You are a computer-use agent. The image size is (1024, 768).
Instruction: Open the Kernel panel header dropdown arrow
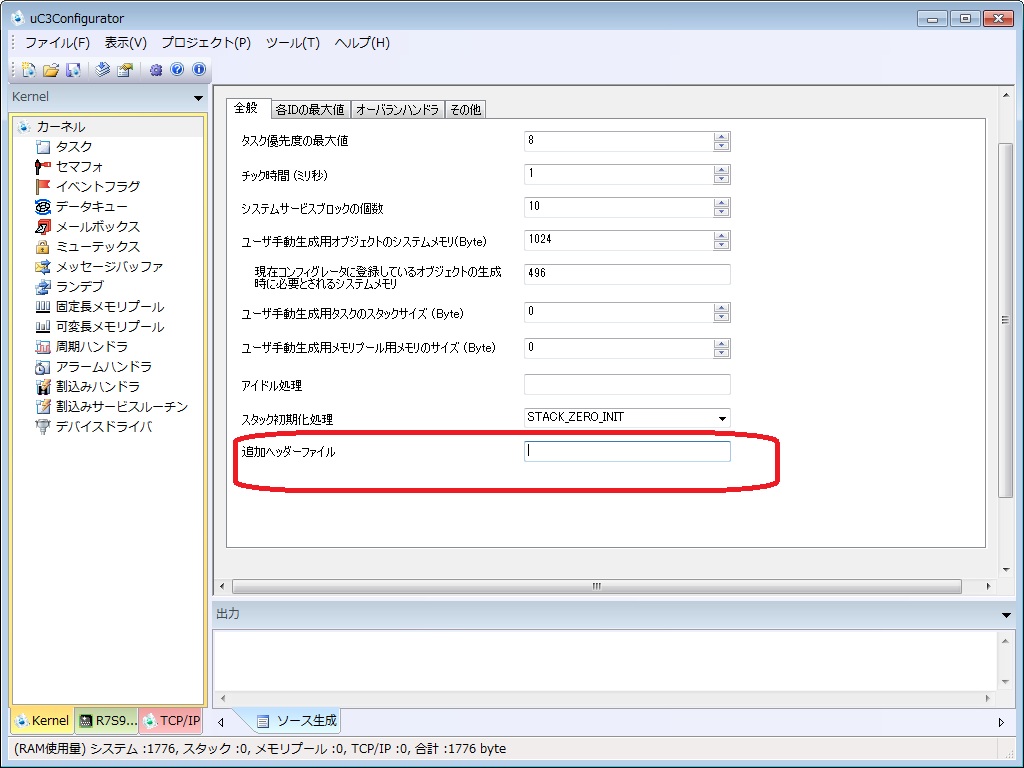198,98
